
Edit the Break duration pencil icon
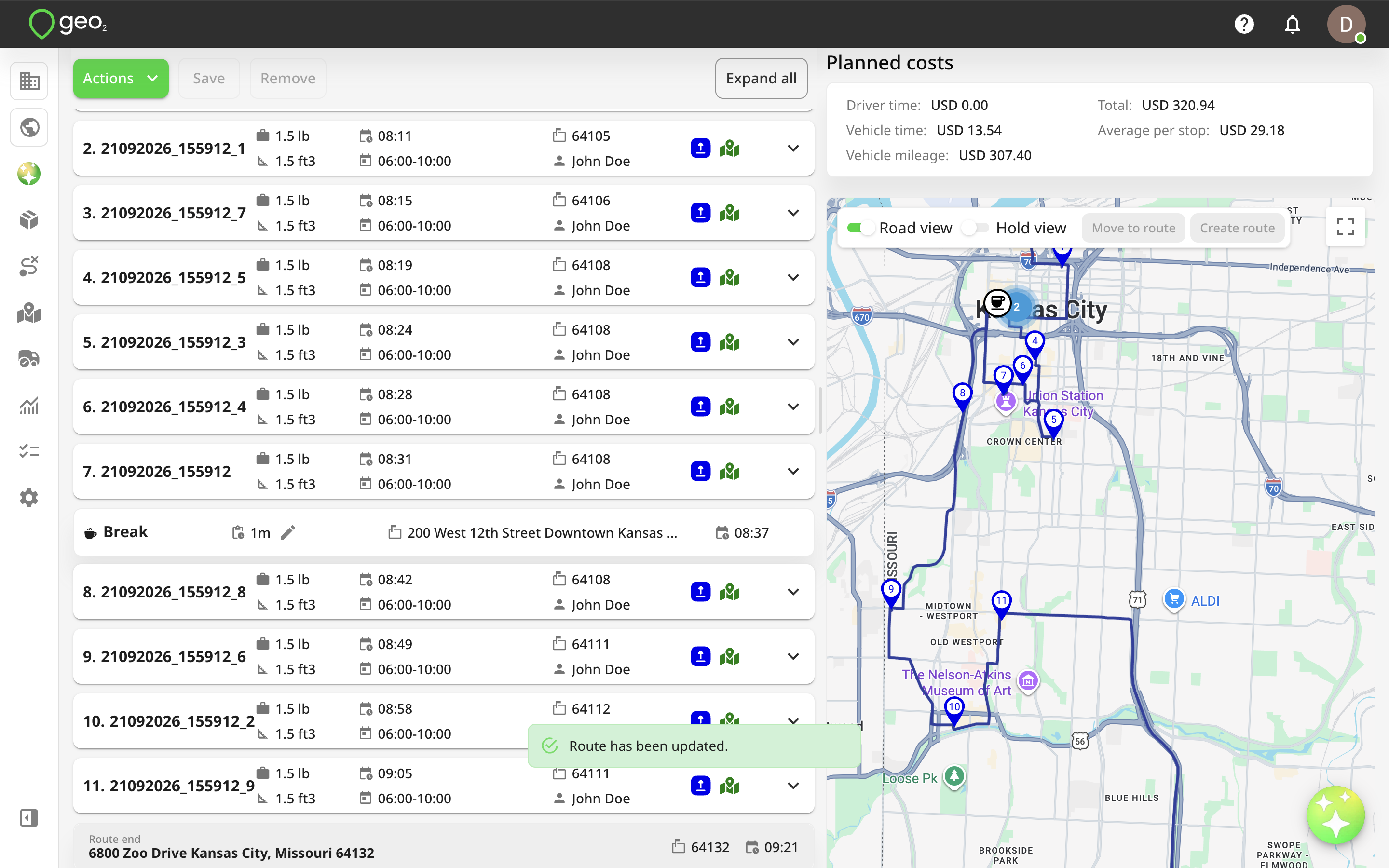click(x=288, y=532)
